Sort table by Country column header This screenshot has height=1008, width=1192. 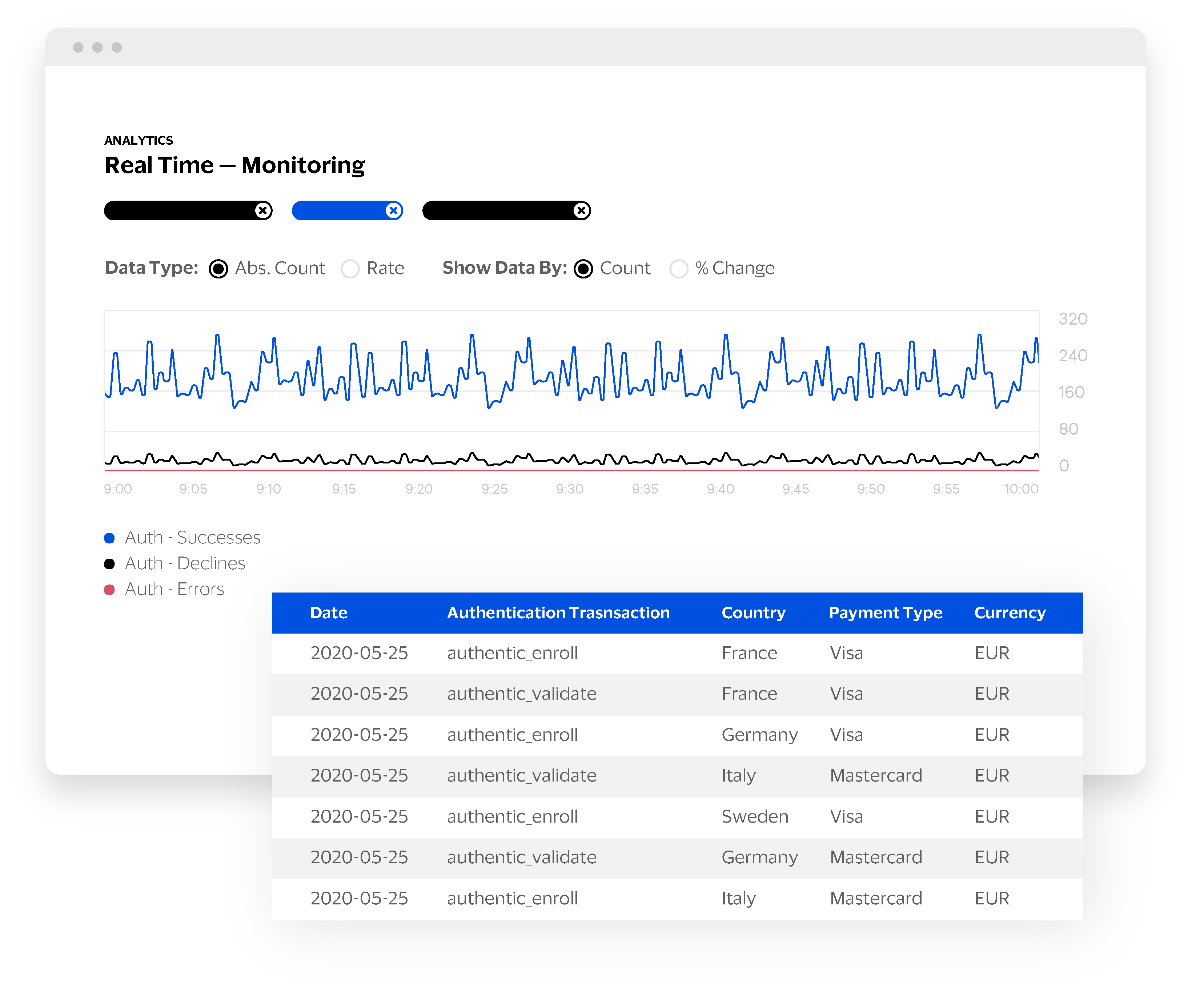(752, 613)
